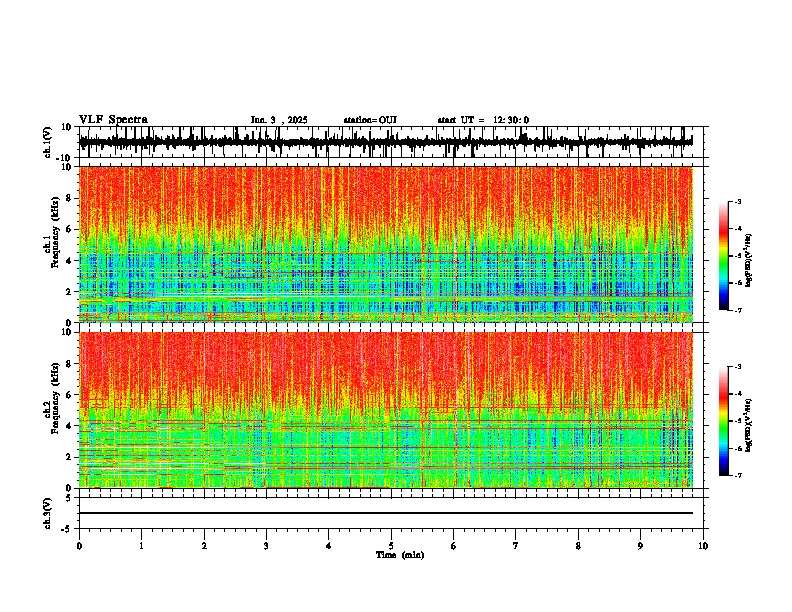Click the last time axis tick label 10
The height and width of the screenshot is (612, 792).
[x=703, y=546]
